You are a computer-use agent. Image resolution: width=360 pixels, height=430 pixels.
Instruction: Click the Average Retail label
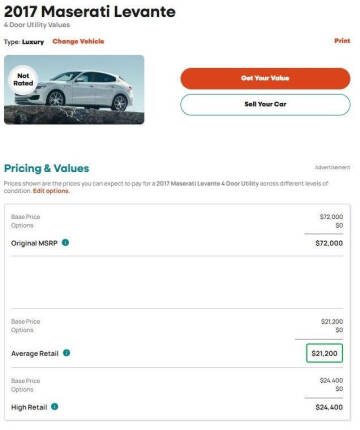(x=35, y=354)
